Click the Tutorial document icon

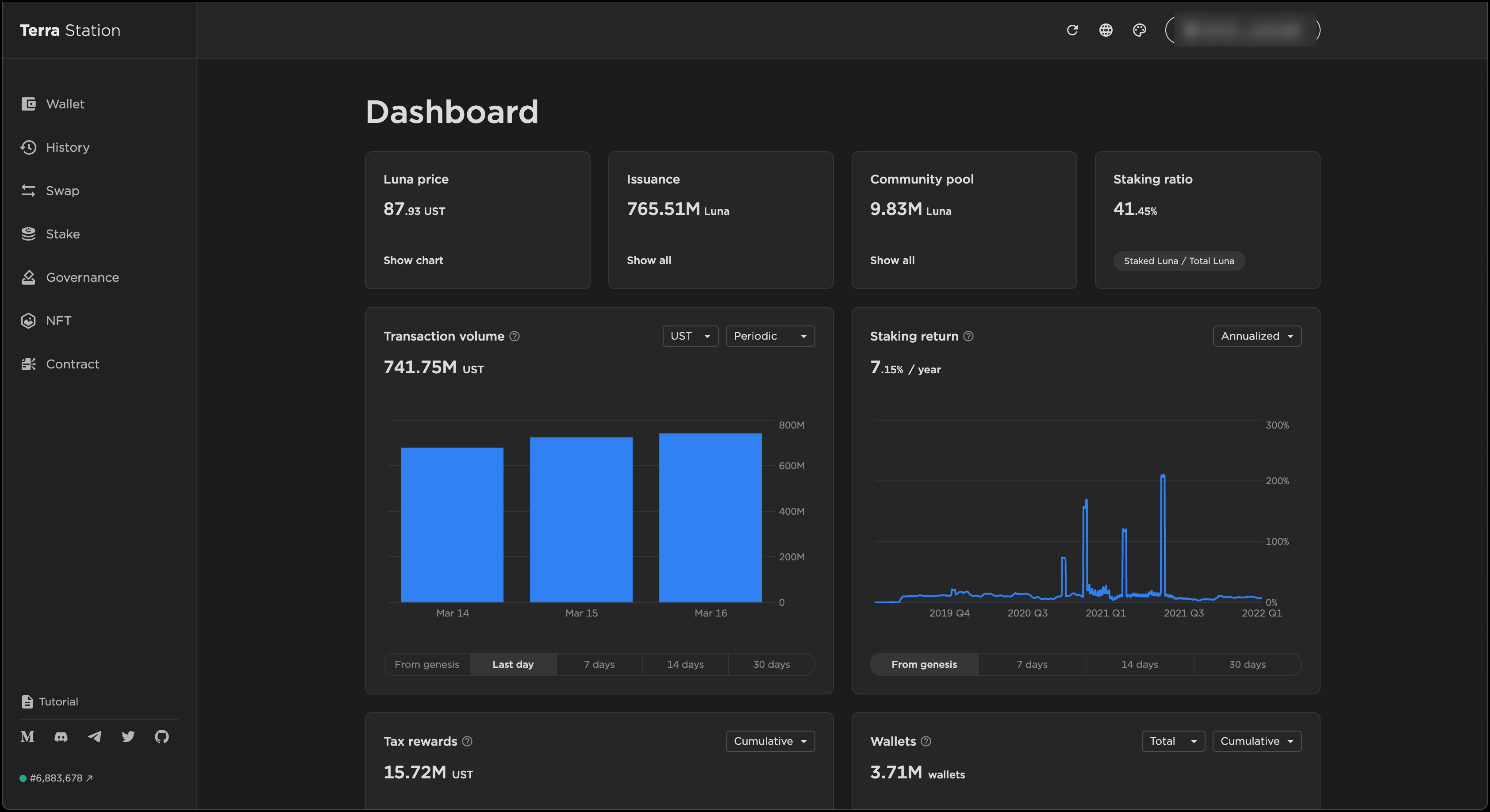27,701
